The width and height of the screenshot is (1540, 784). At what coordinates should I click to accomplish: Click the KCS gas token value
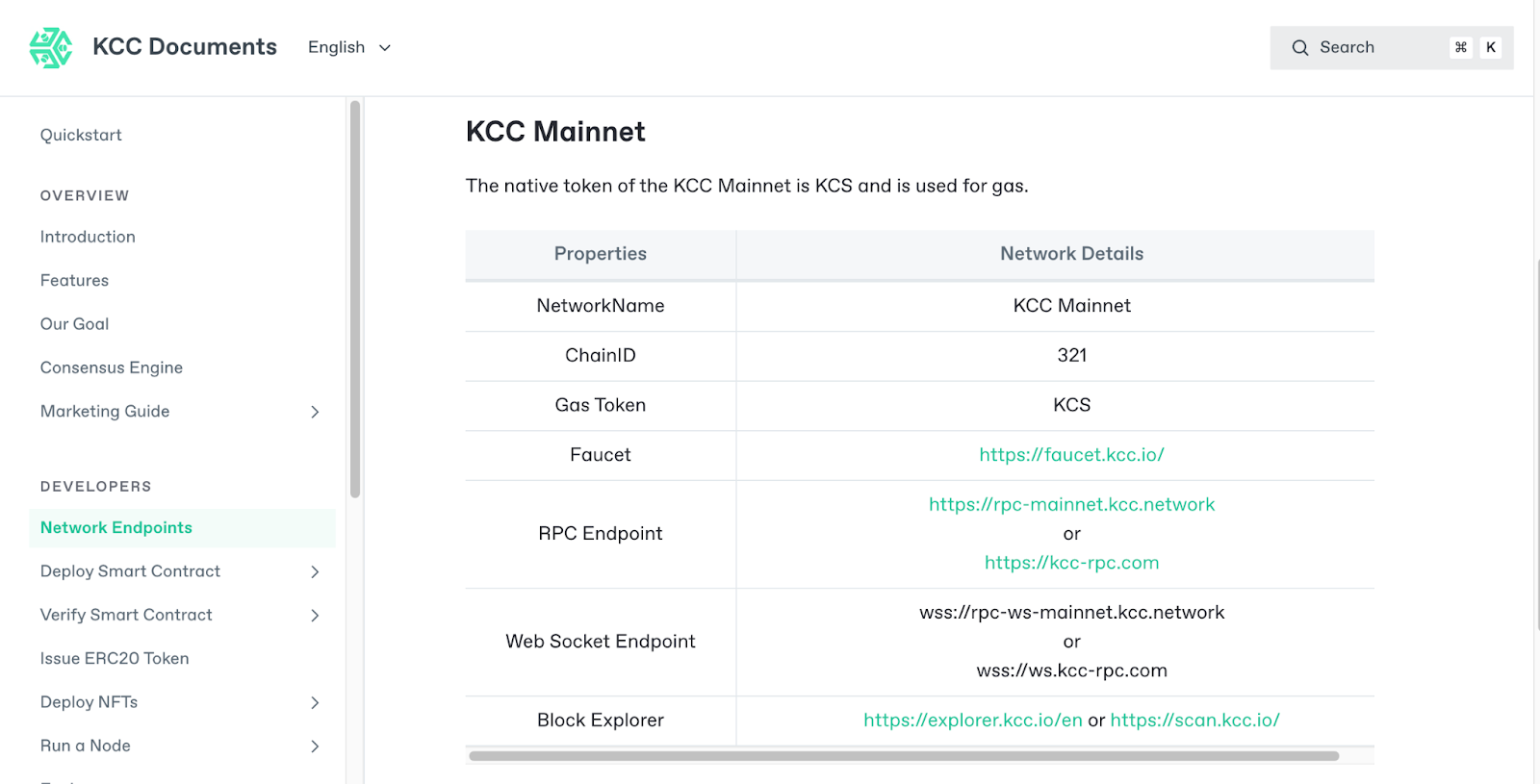pyautogui.click(x=1071, y=406)
